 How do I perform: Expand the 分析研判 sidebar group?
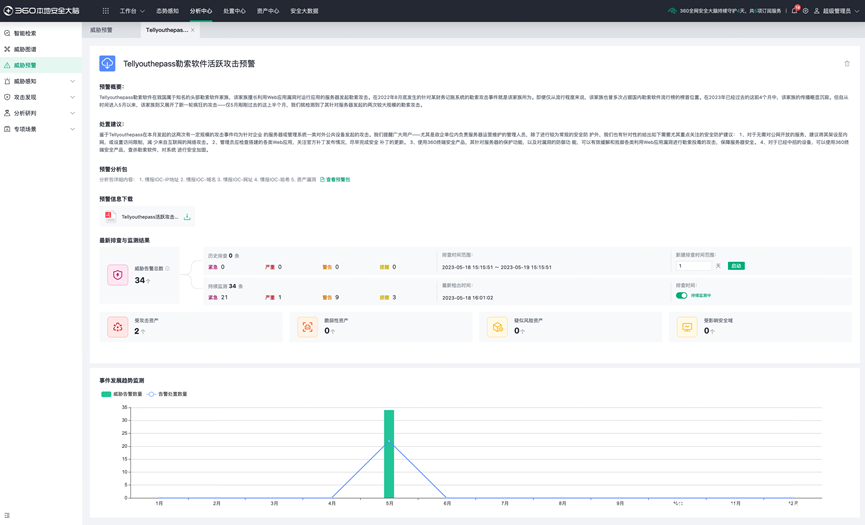tap(72, 113)
